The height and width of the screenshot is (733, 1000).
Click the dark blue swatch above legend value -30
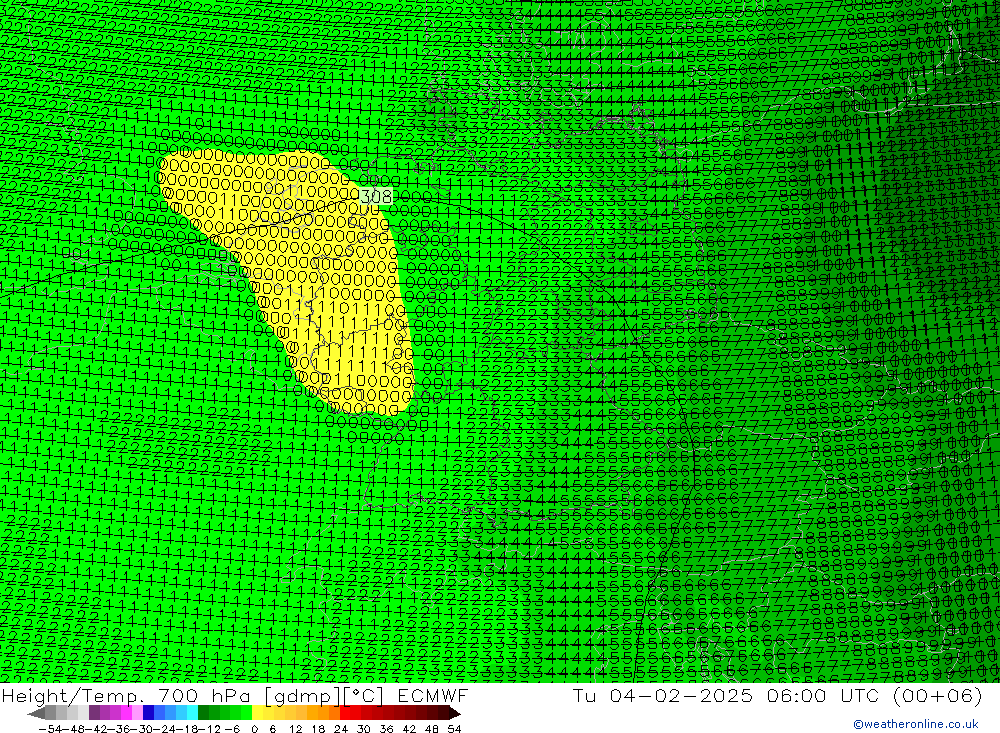coord(148,713)
